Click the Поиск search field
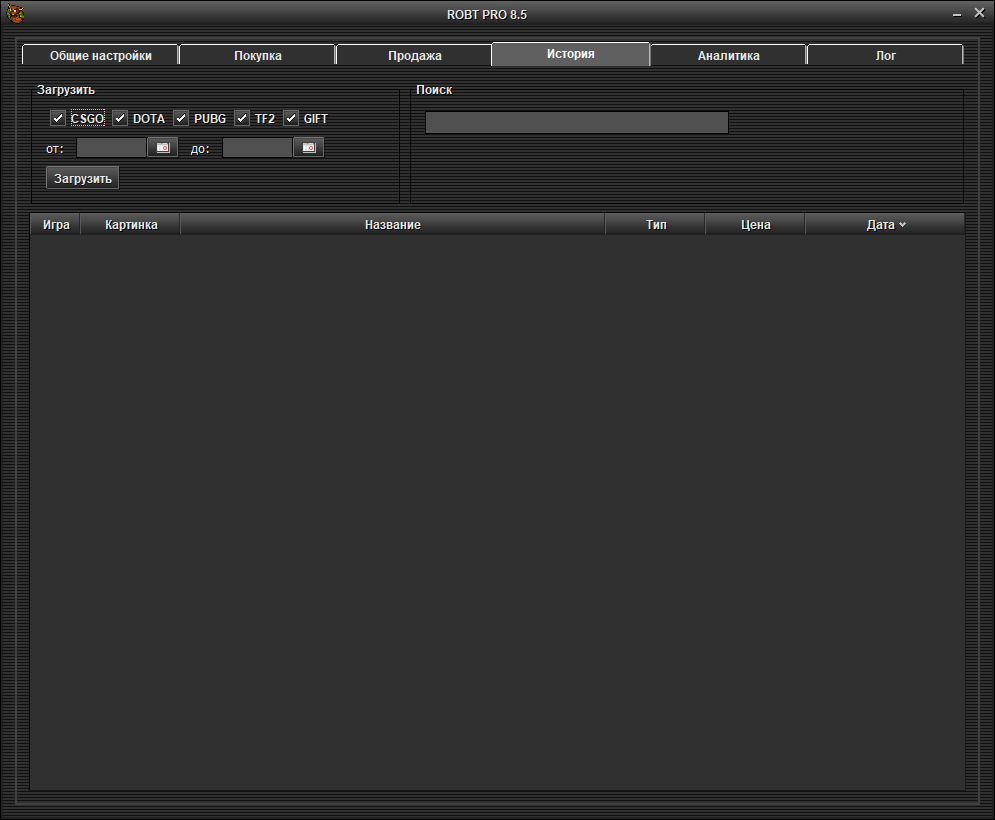Viewport: 995px width, 820px height. click(576, 123)
